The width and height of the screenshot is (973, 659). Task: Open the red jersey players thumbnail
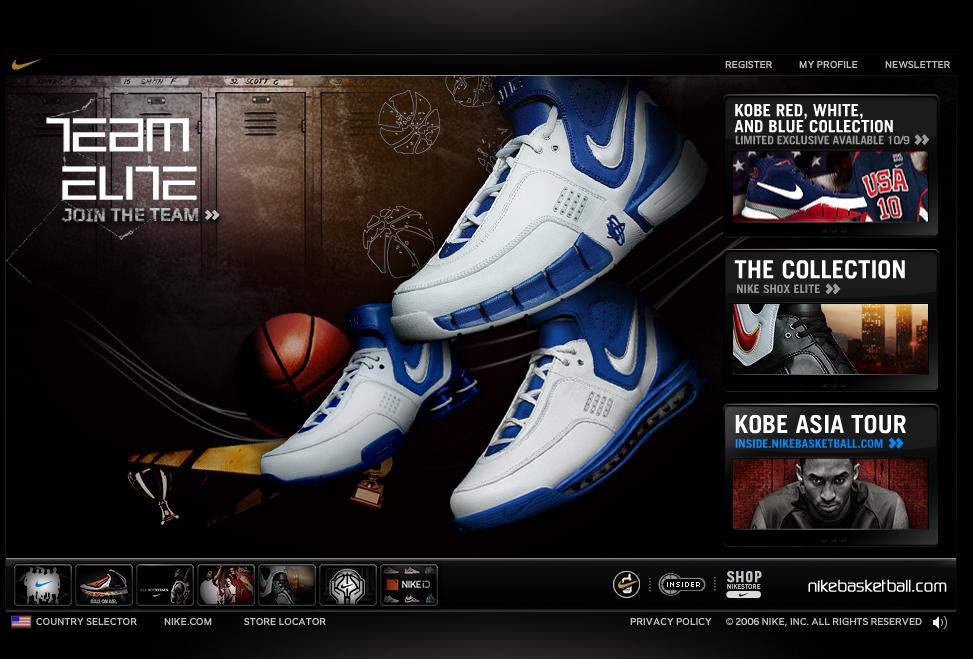pos(225,585)
